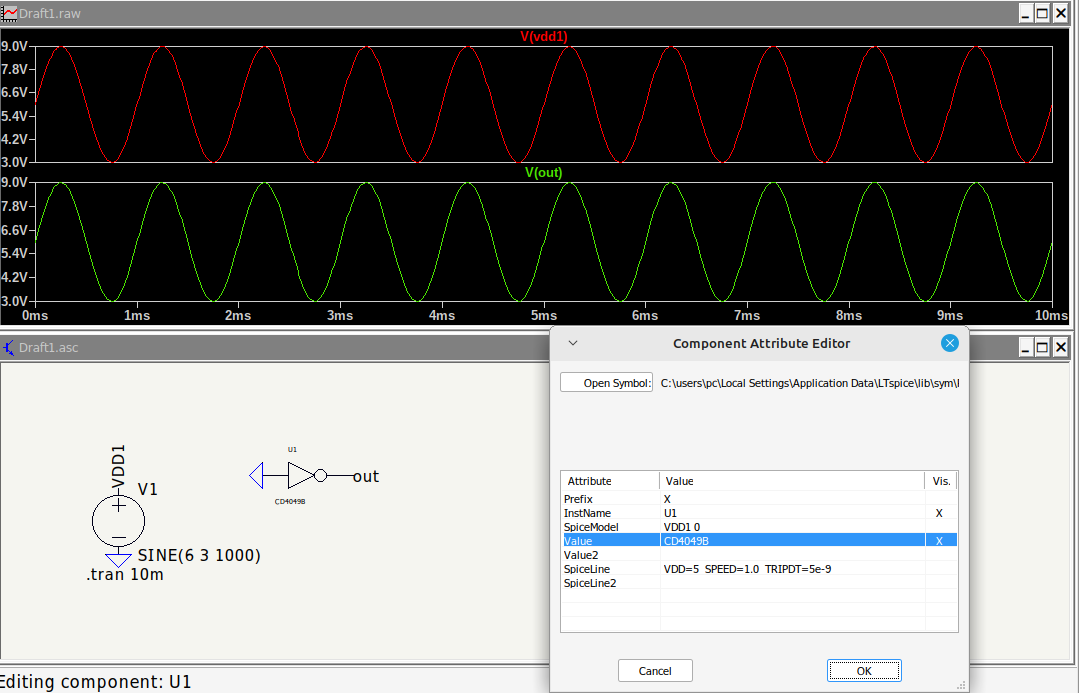Viewport: 1079px width, 693px height.
Task: Click the blue input port triangle
Action: (x=256, y=475)
